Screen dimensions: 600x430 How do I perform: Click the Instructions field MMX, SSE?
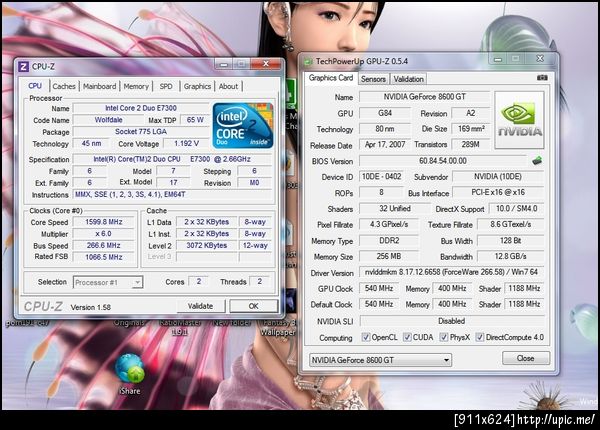(x=172, y=194)
